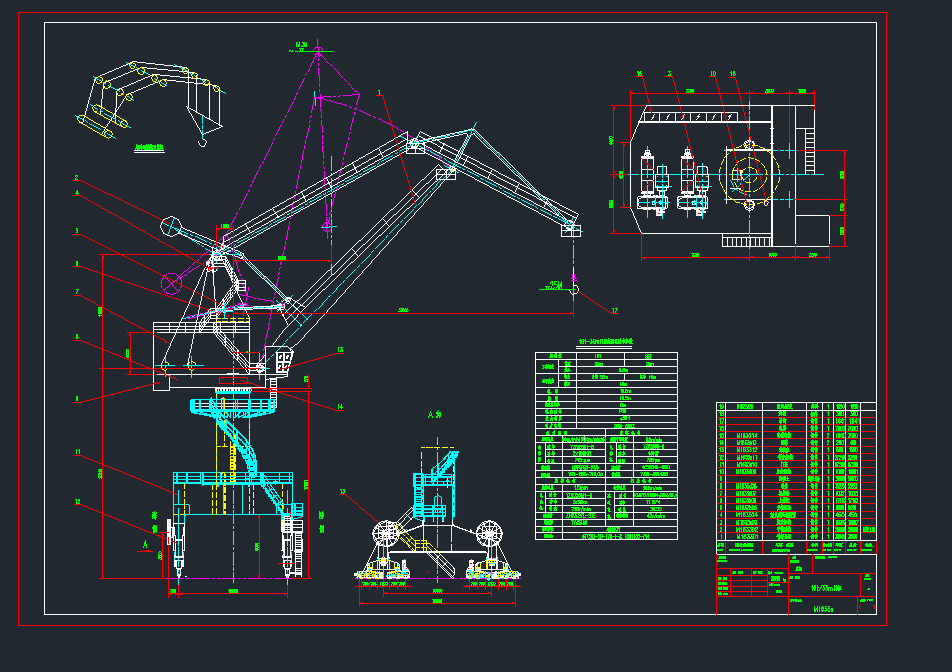
Task: Click callout number 12 near the bogie
Action: click(x=75, y=501)
